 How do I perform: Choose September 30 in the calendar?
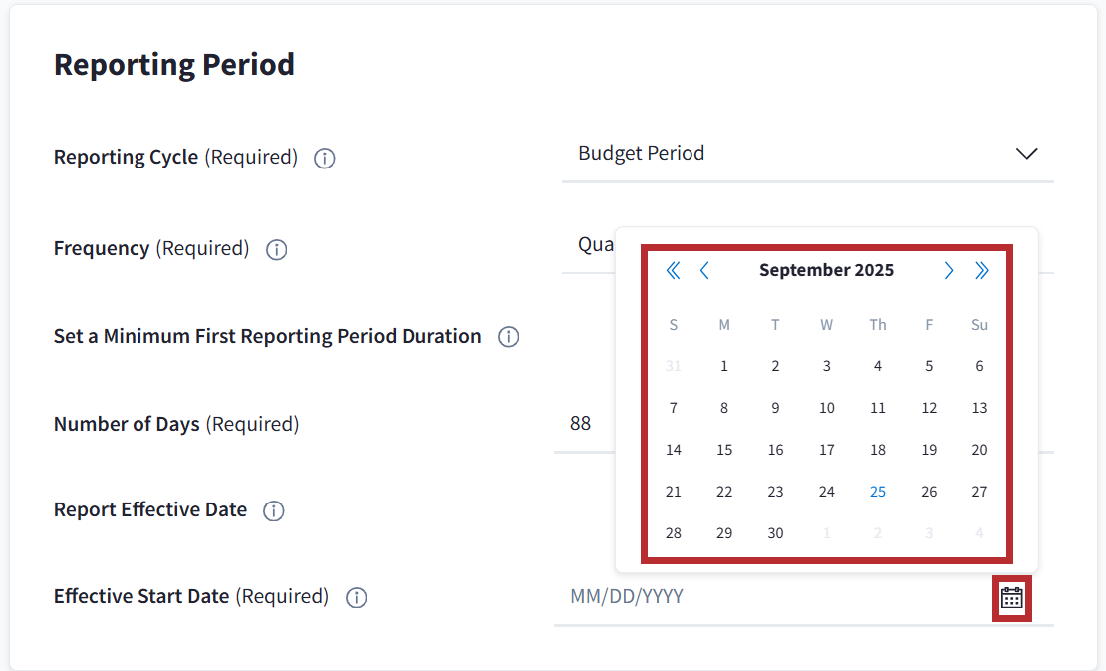click(775, 533)
